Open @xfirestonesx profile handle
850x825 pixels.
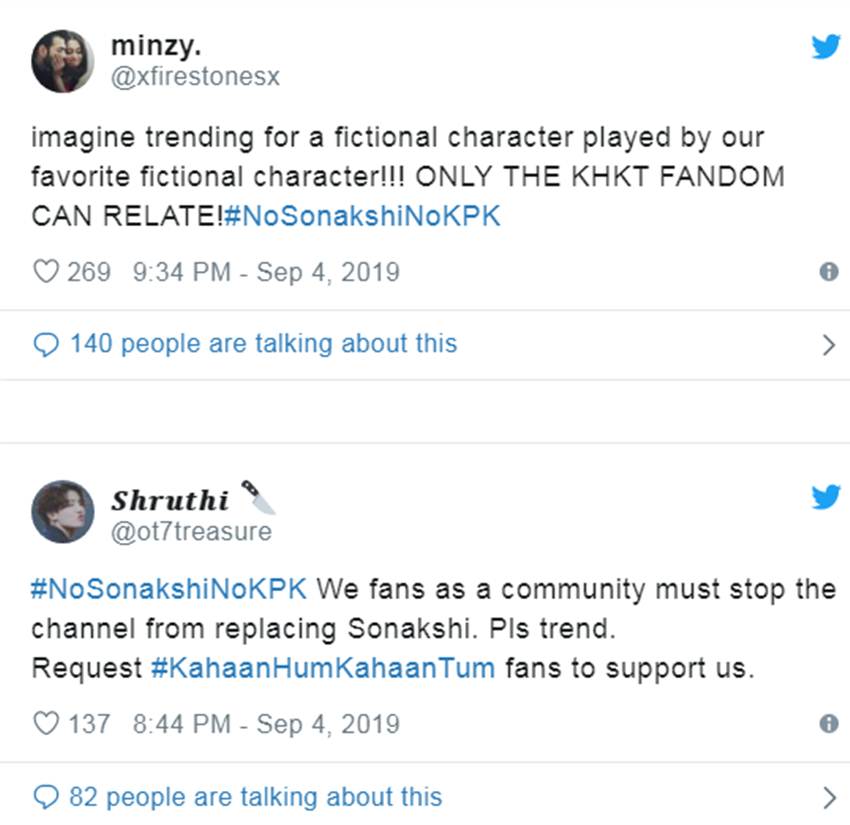tap(195, 78)
